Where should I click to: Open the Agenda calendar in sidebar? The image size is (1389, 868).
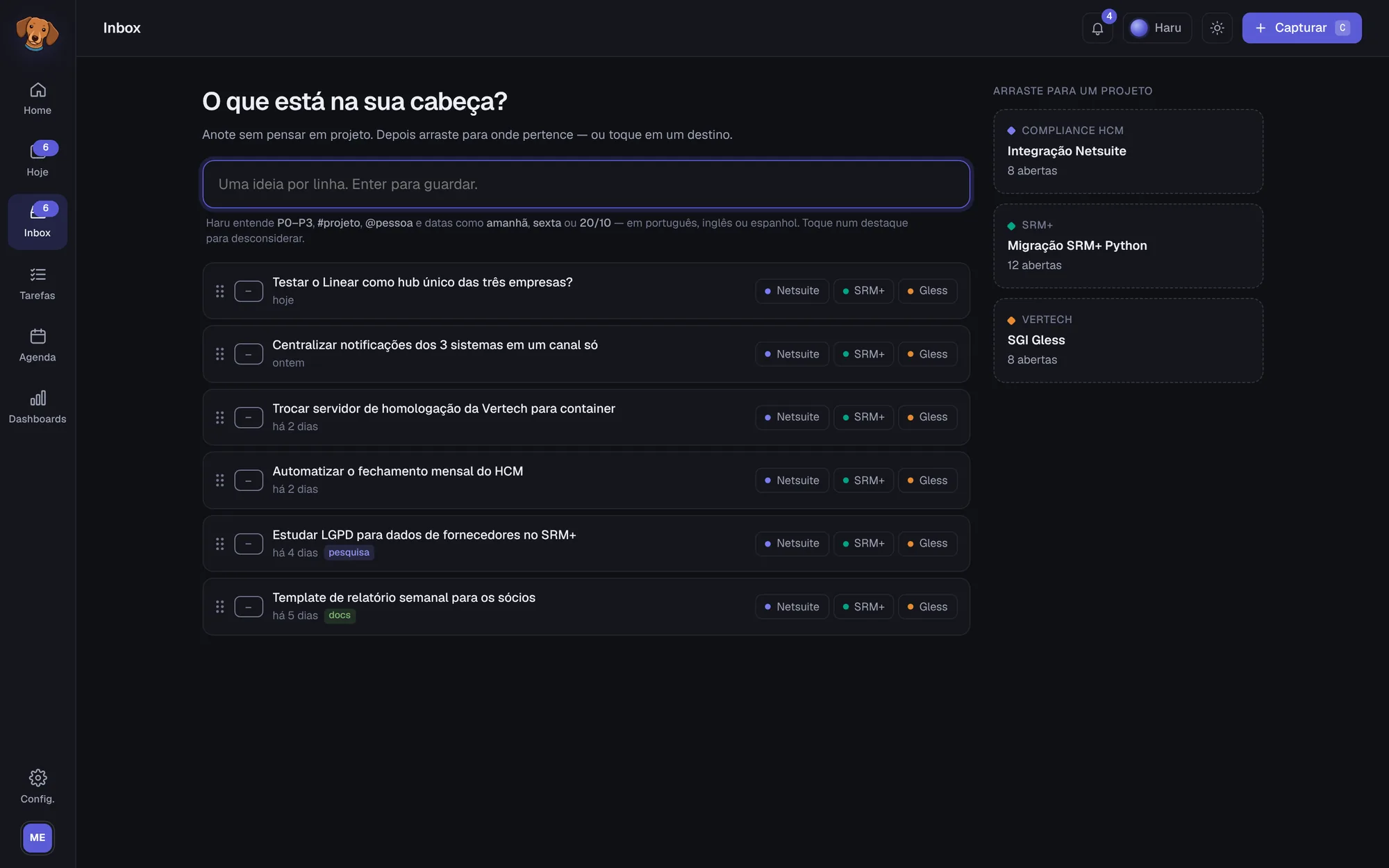38,345
